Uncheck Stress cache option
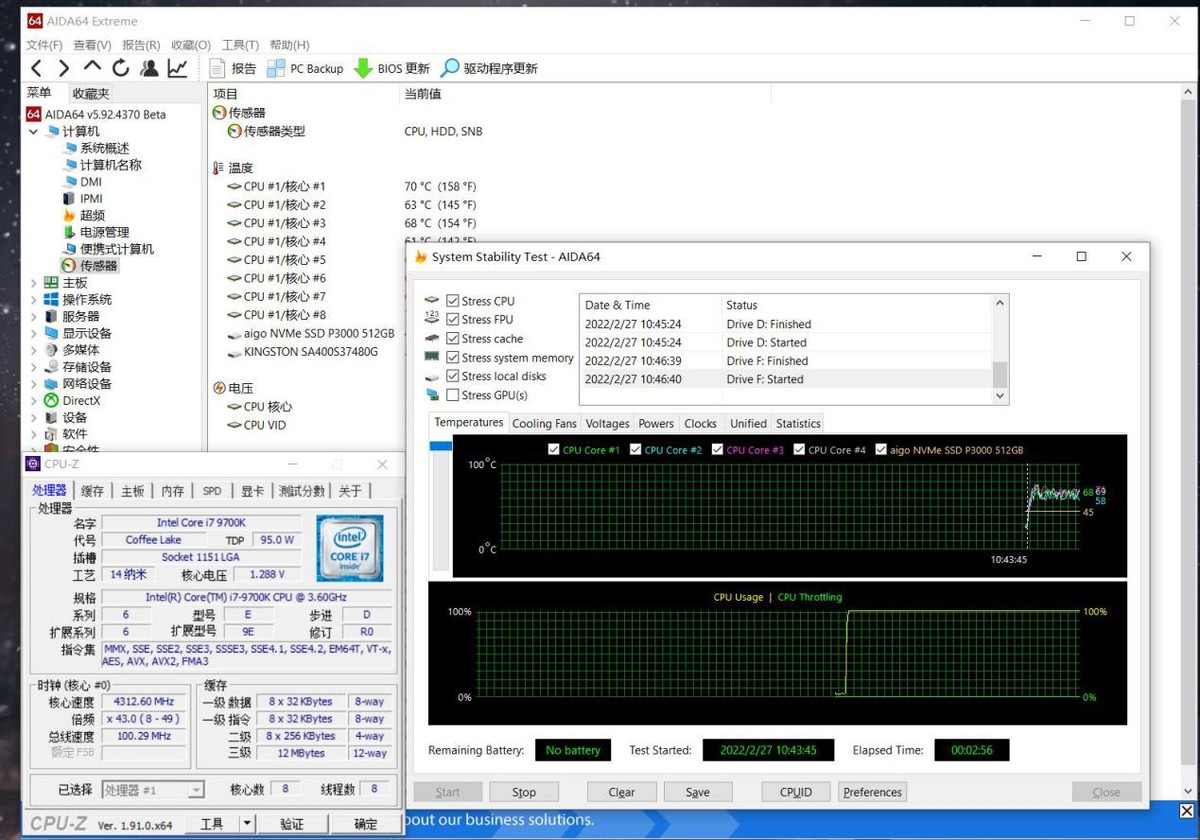This screenshot has height=840, width=1200. tap(453, 339)
